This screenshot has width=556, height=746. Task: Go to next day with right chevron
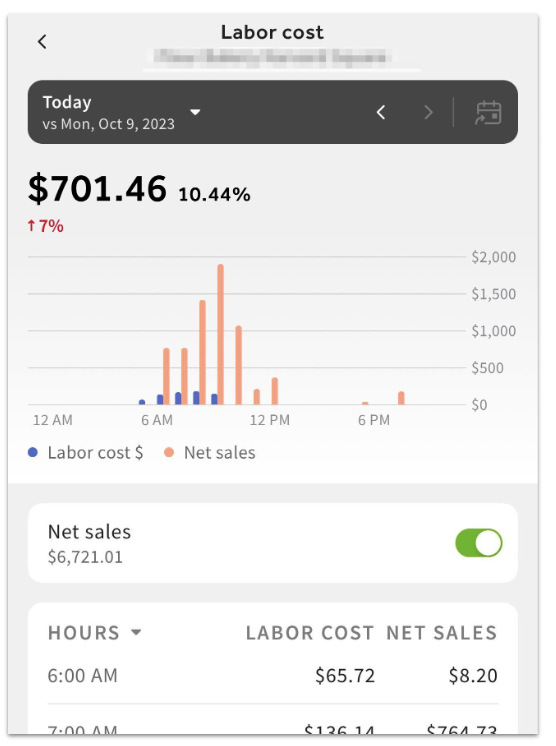(x=428, y=112)
